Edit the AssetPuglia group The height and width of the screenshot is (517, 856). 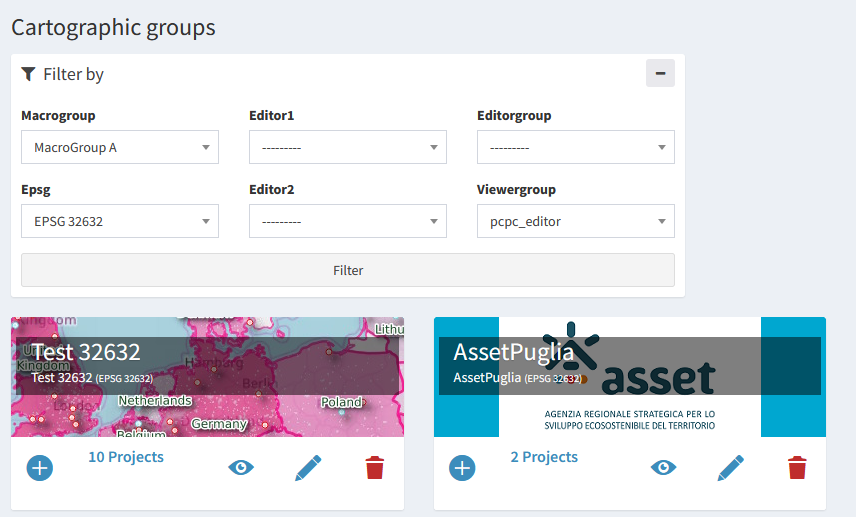pyautogui.click(x=730, y=468)
